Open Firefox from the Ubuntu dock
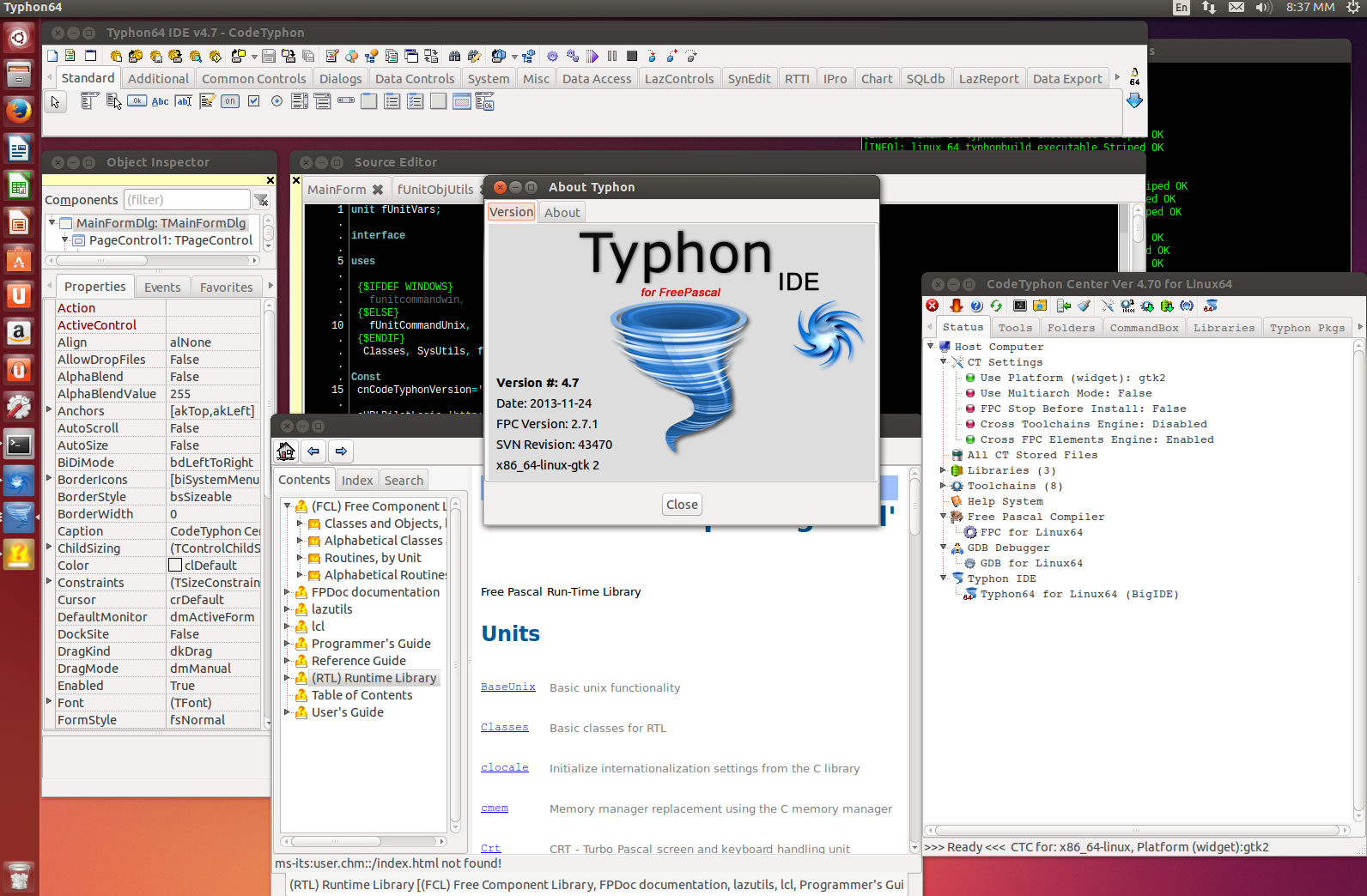 (x=19, y=110)
